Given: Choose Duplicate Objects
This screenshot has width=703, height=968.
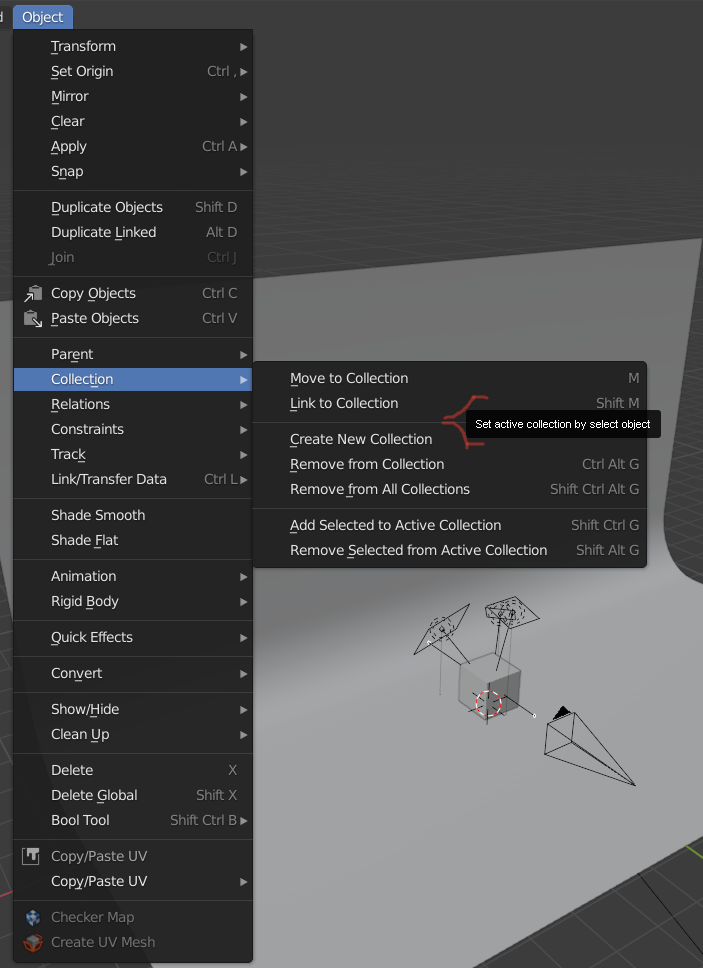Looking at the screenshot, I should coord(133,207).
